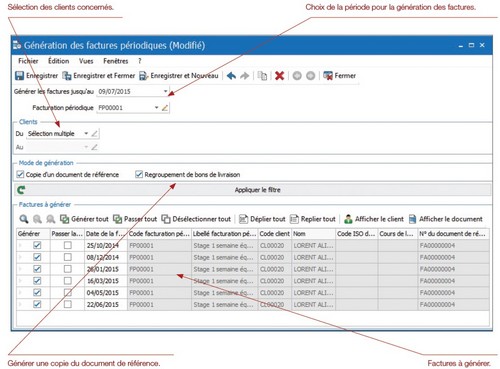Uncheck Générer for the 08/12/2014 row

pyautogui.click(x=37, y=257)
